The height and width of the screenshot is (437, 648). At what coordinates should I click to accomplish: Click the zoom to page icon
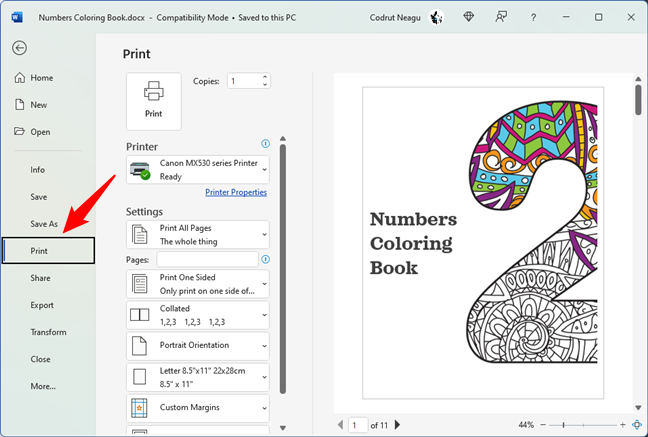pos(636,425)
